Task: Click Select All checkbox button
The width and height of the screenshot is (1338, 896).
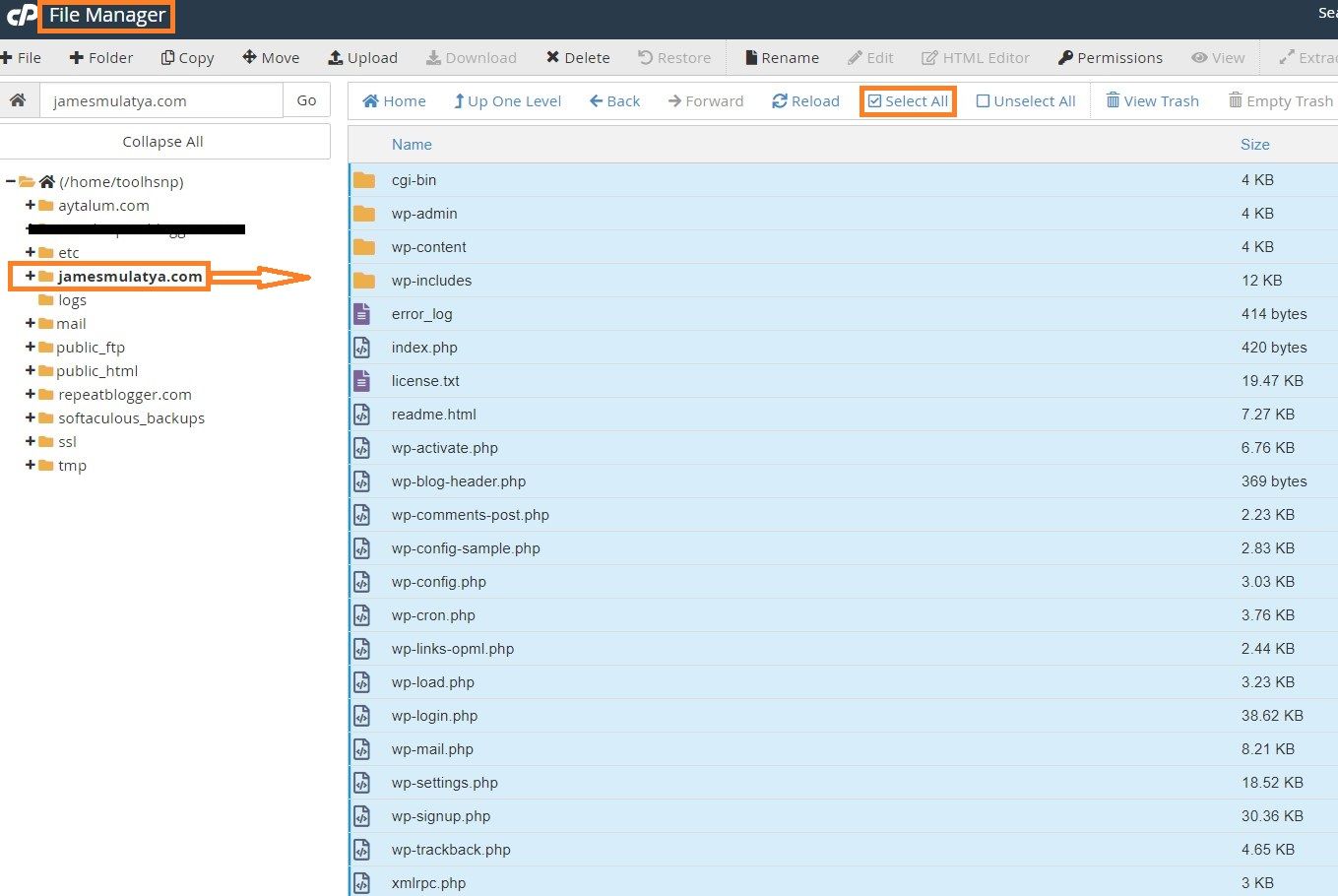Action: pyautogui.click(x=908, y=101)
